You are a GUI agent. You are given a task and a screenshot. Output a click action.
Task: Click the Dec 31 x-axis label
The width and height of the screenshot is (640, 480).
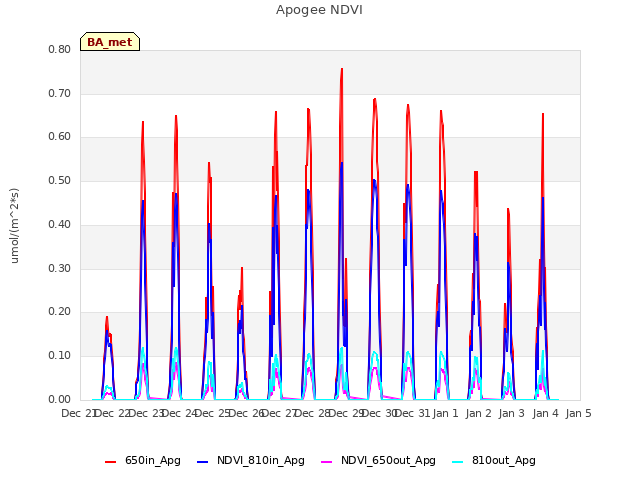click(x=412, y=413)
